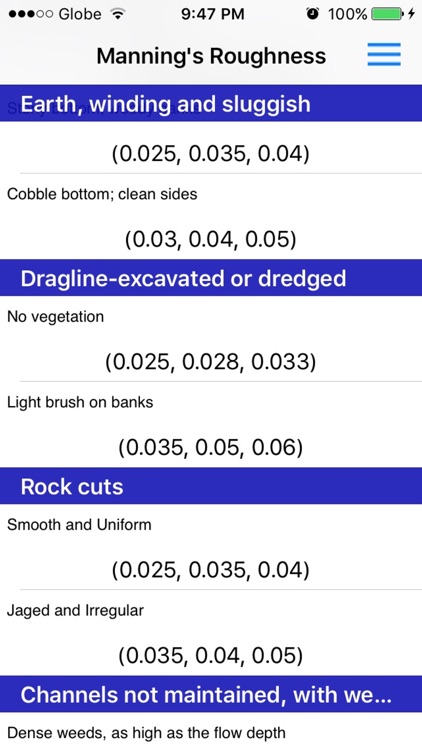Choose the Light brush on banks row

[x=211, y=425]
